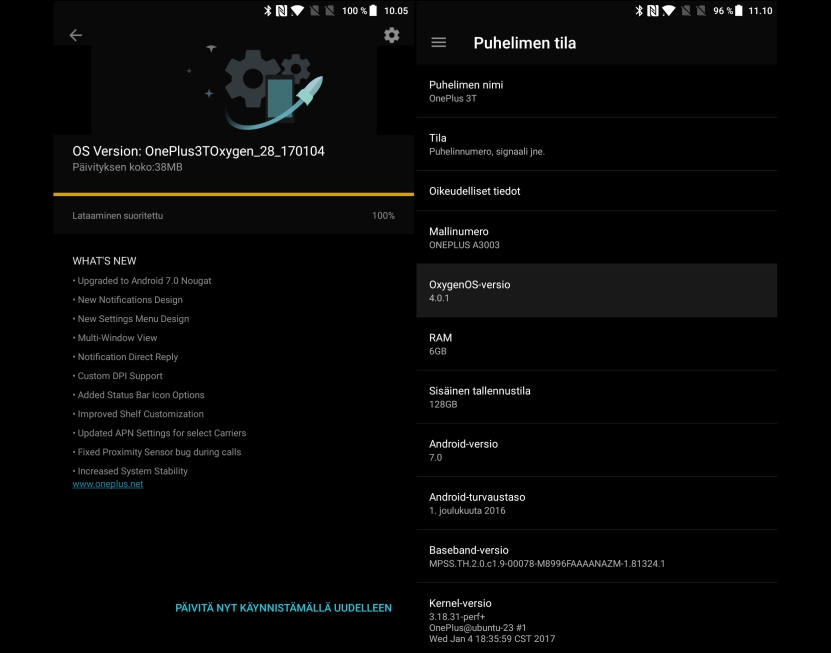Tap the back arrow on update screen
The height and width of the screenshot is (653, 831).
click(76, 36)
